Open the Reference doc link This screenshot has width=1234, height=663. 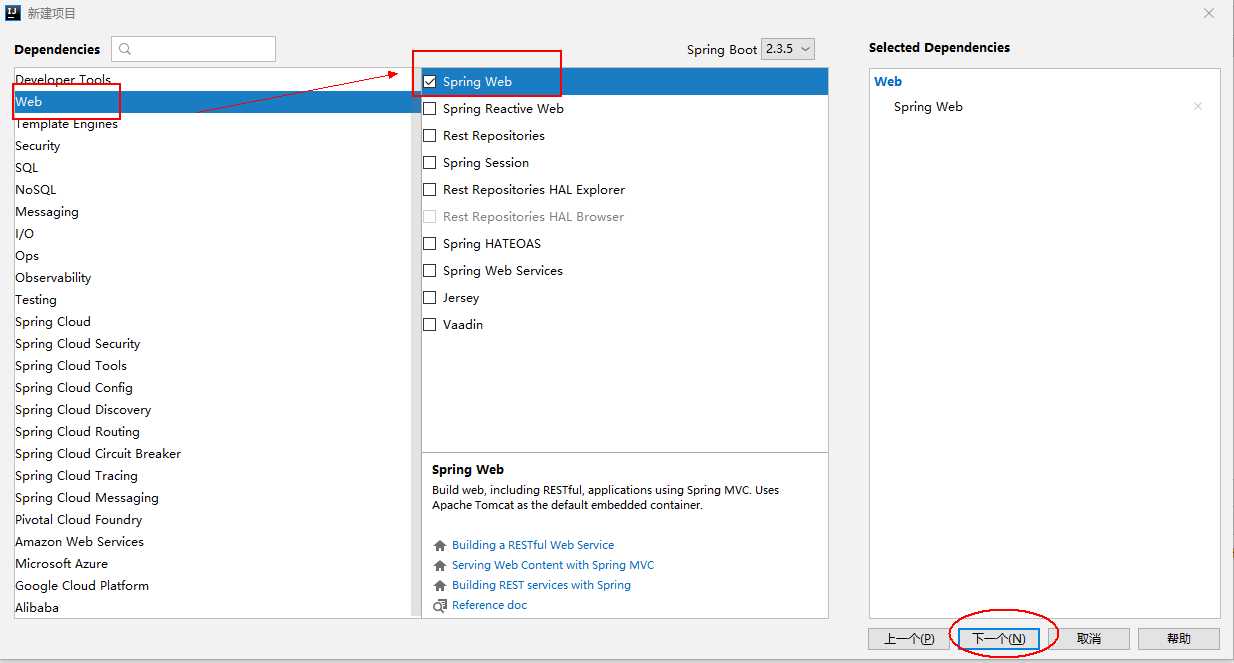489,605
